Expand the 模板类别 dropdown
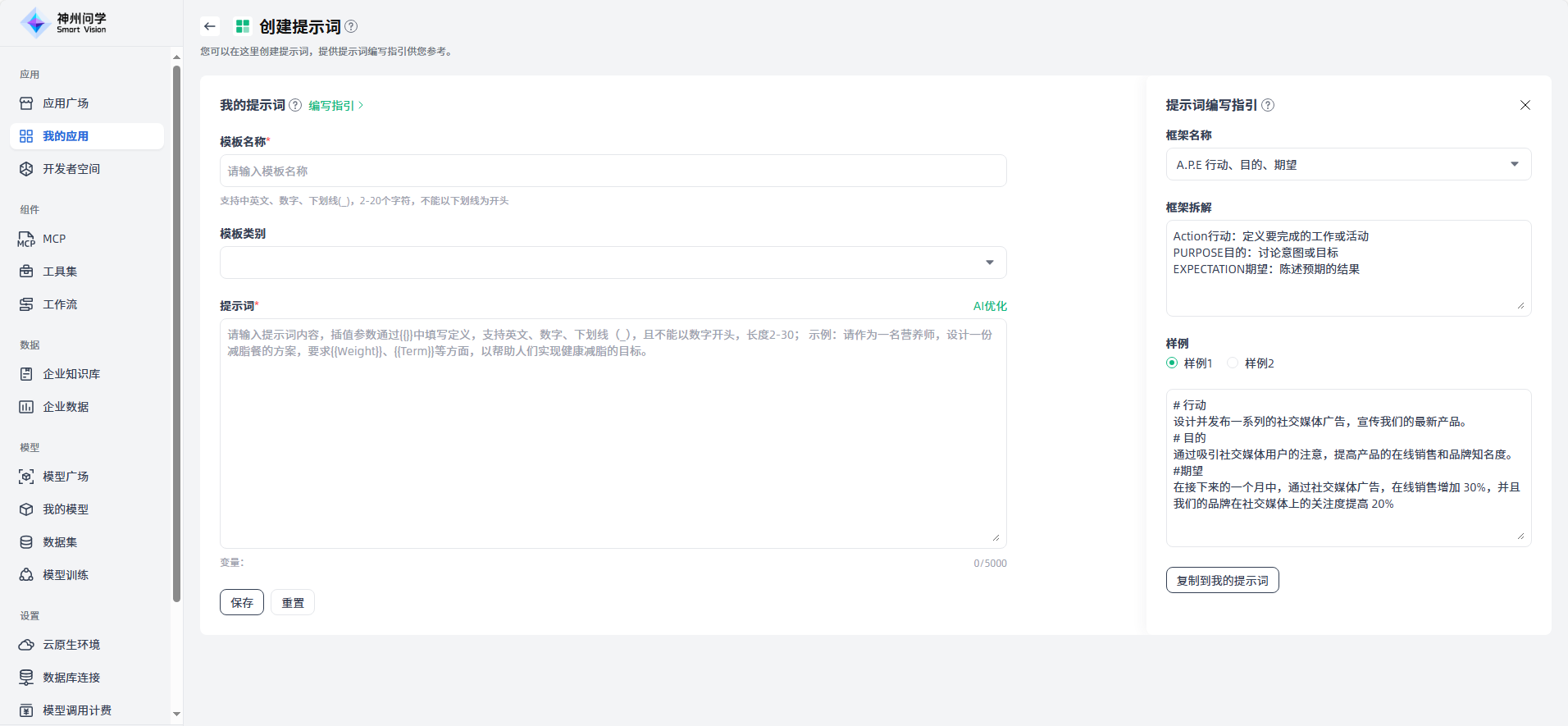The width and height of the screenshot is (1568, 726). pos(613,263)
